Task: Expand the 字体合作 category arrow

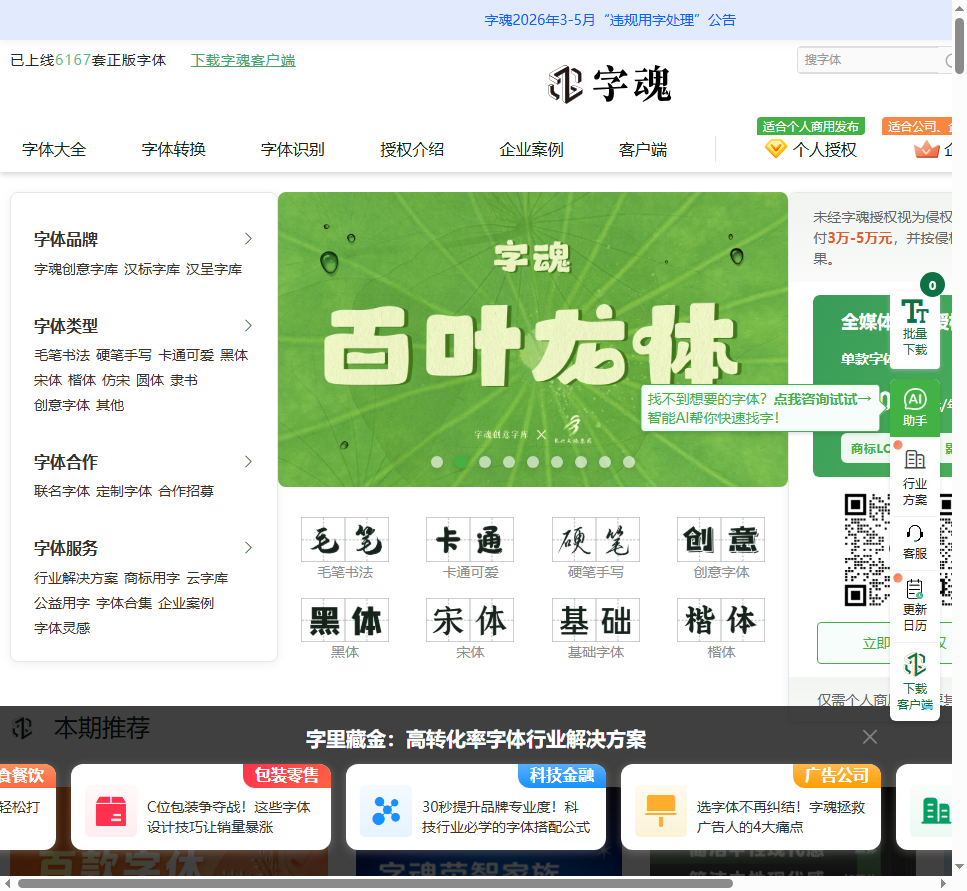Action: click(248, 462)
